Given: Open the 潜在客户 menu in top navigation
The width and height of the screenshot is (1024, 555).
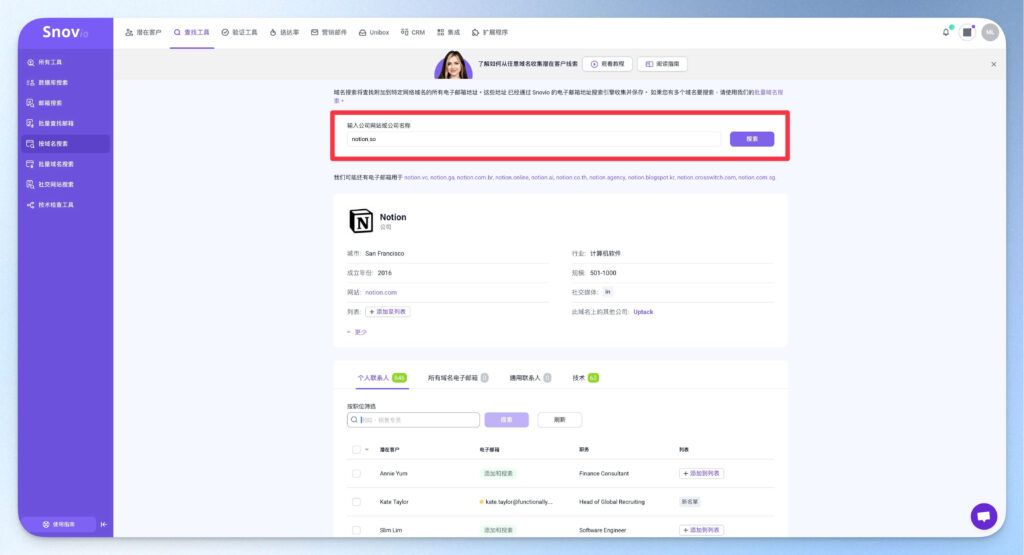Looking at the screenshot, I should coord(143,32).
